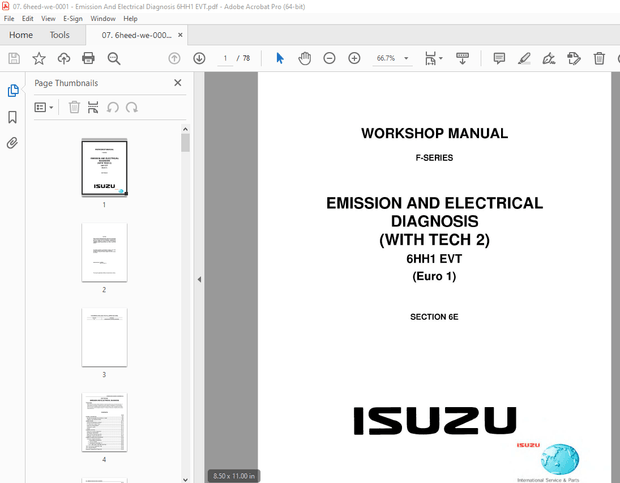Select page 3 thumbnail
Image resolution: width=620 pixels, height=483 pixels.
pyautogui.click(x=104, y=338)
